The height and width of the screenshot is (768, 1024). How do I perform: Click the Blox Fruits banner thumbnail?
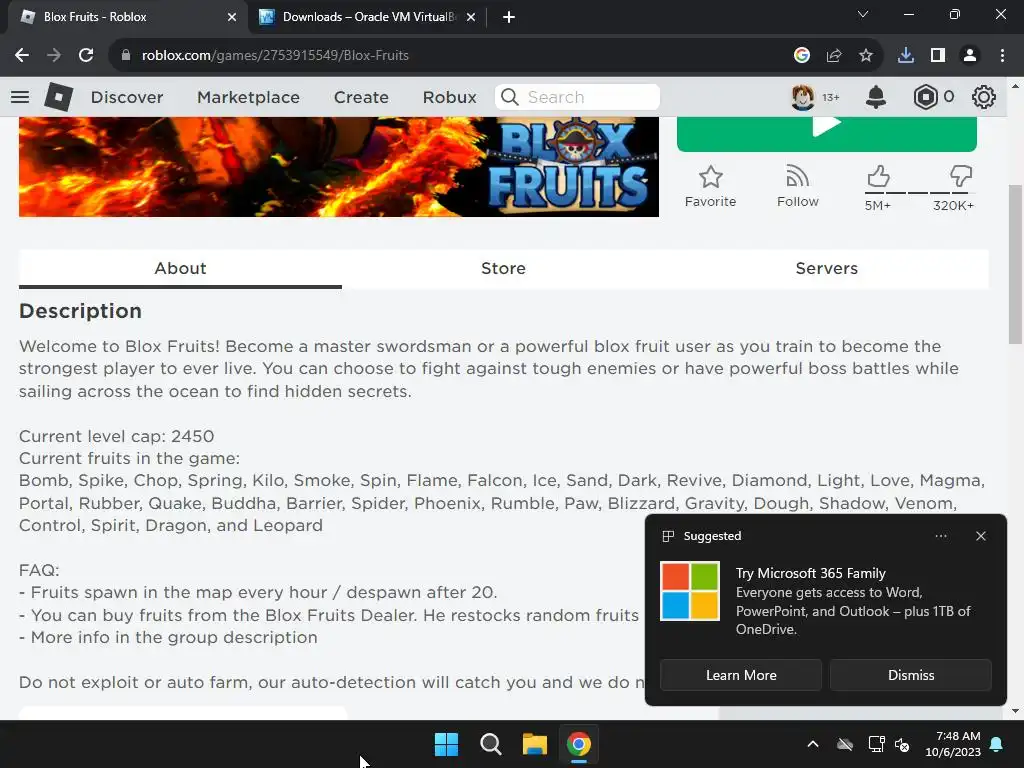(339, 167)
